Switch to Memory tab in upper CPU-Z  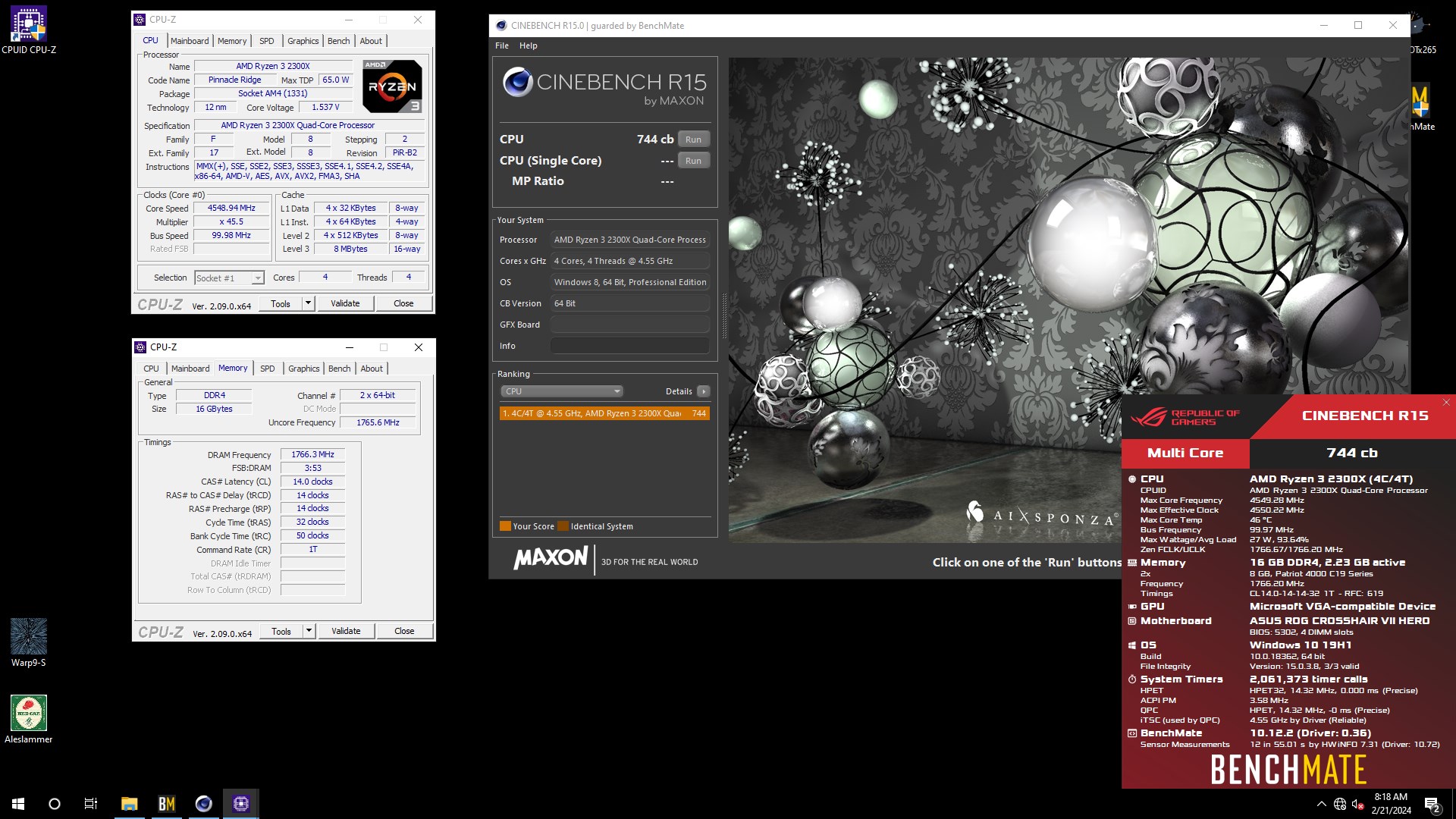(x=232, y=41)
